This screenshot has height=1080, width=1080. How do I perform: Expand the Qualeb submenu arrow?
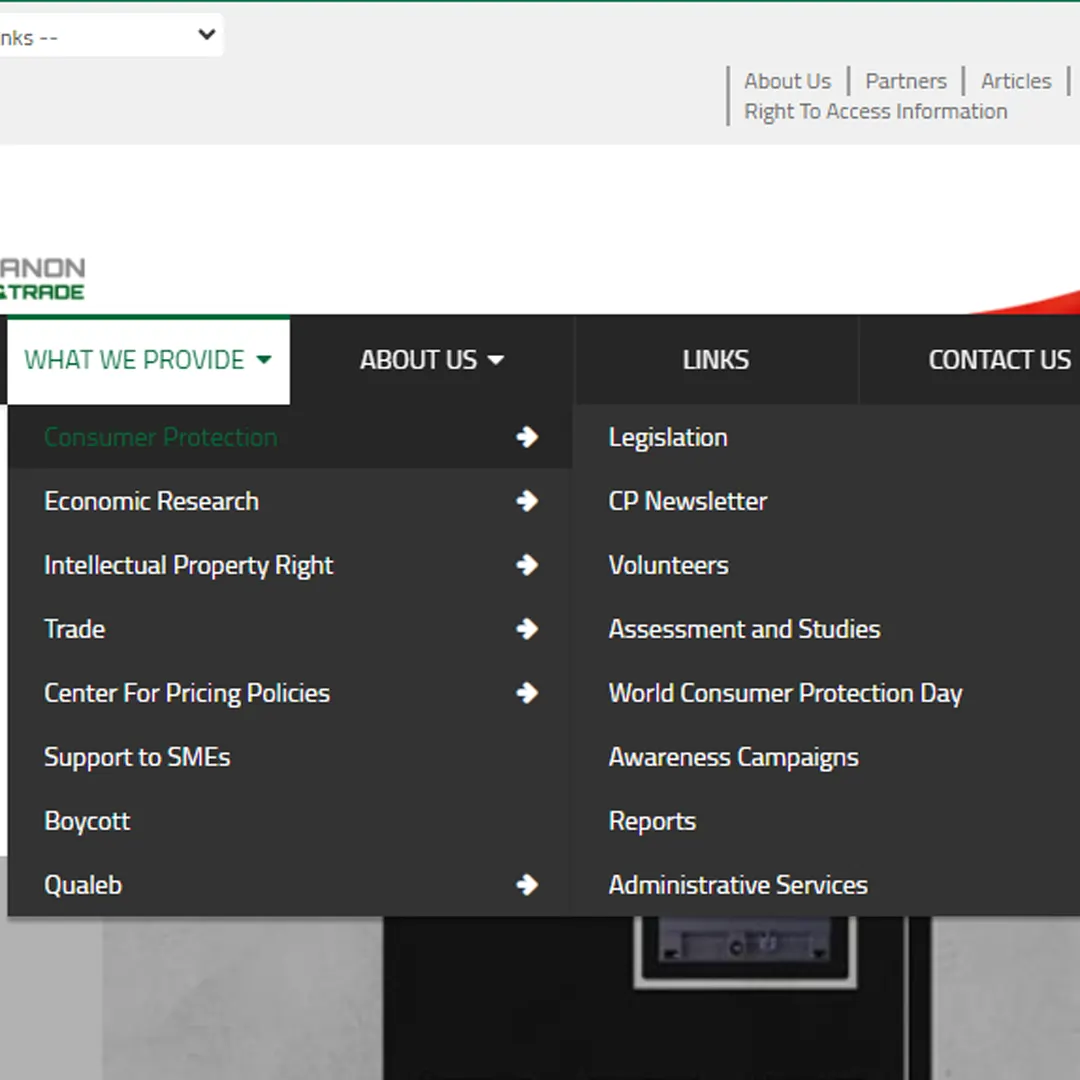pyautogui.click(x=527, y=885)
